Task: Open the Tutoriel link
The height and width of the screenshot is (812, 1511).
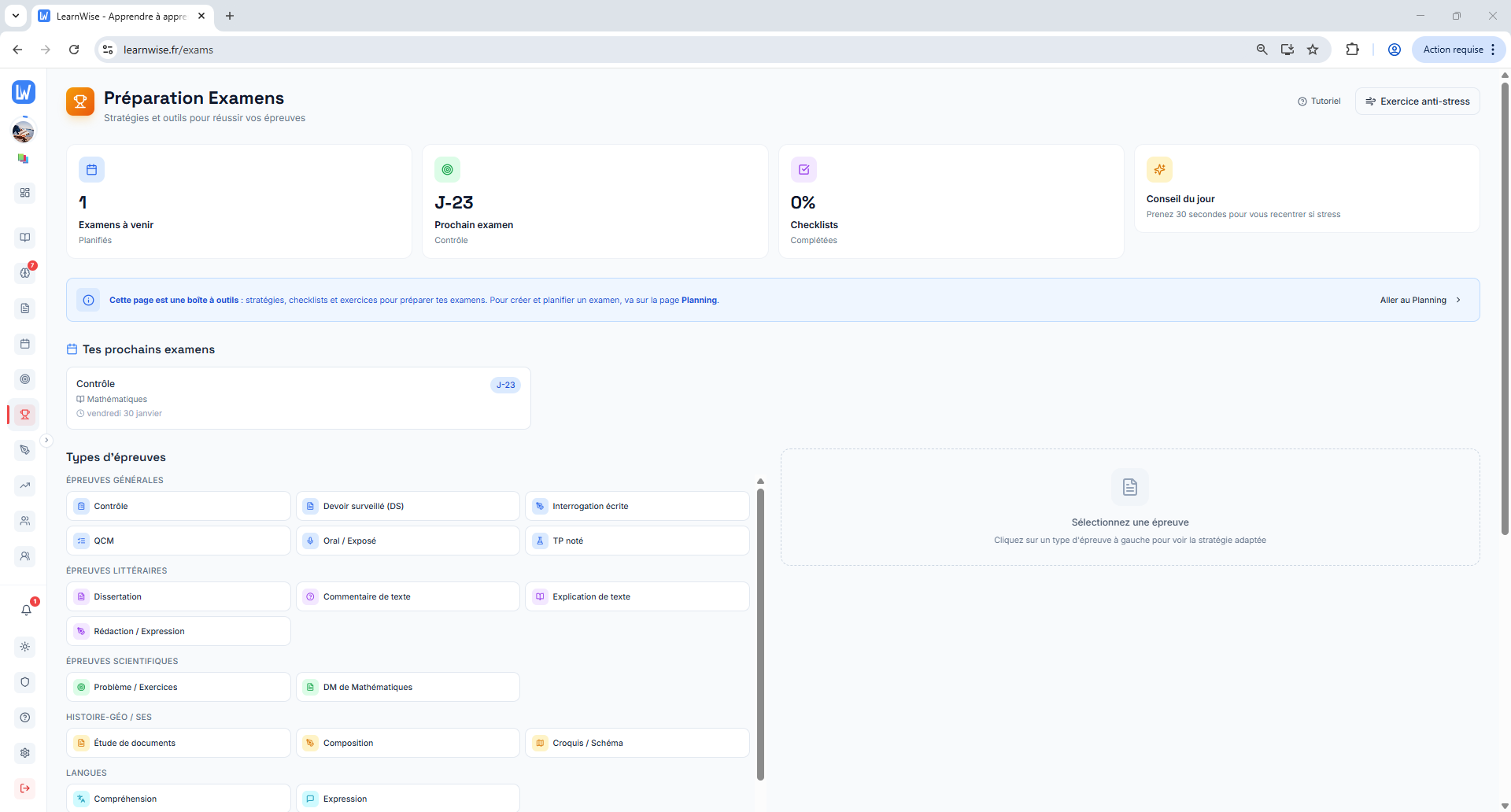Action: point(1319,101)
